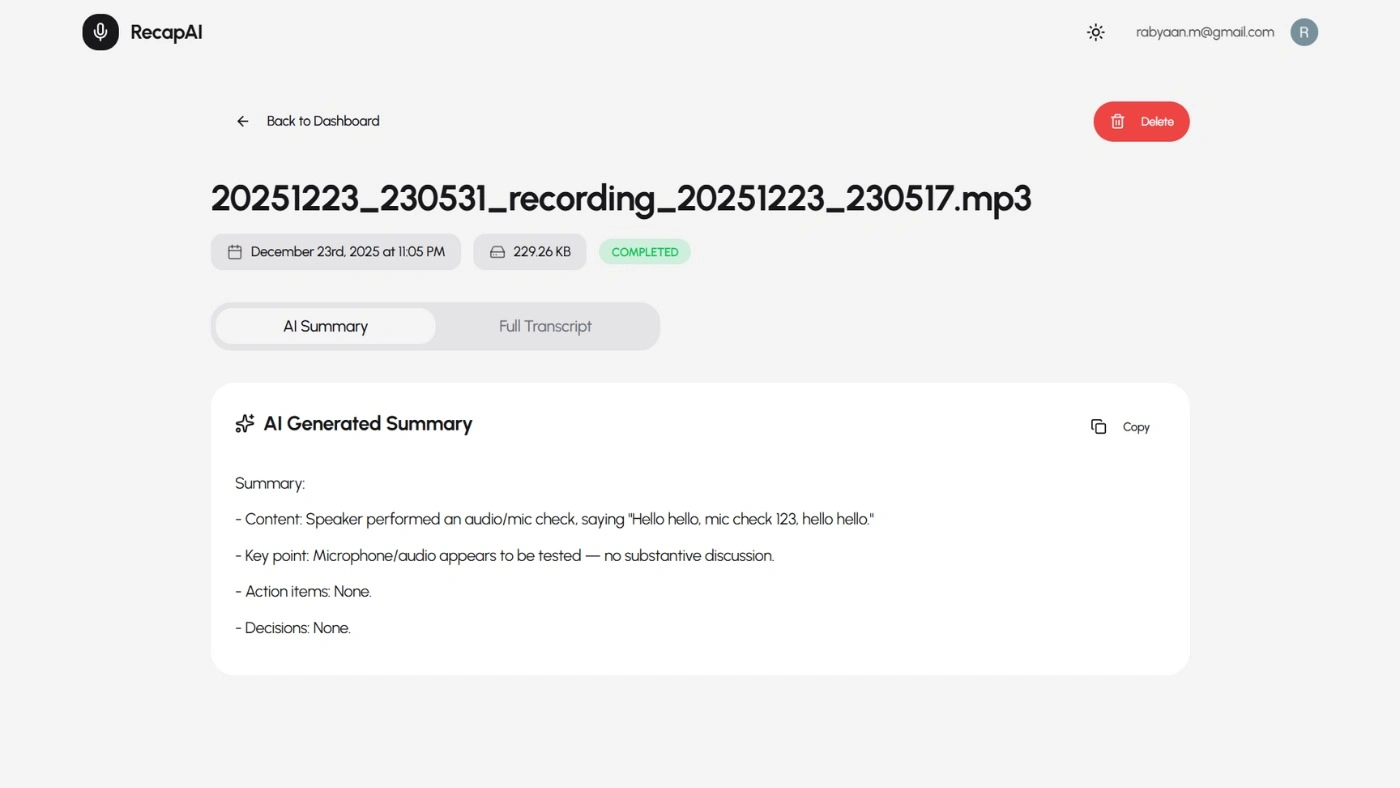Click the rabyaan.m@gmail.com account email
Viewport: 1400px width, 788px height.
pos(1205,32)
